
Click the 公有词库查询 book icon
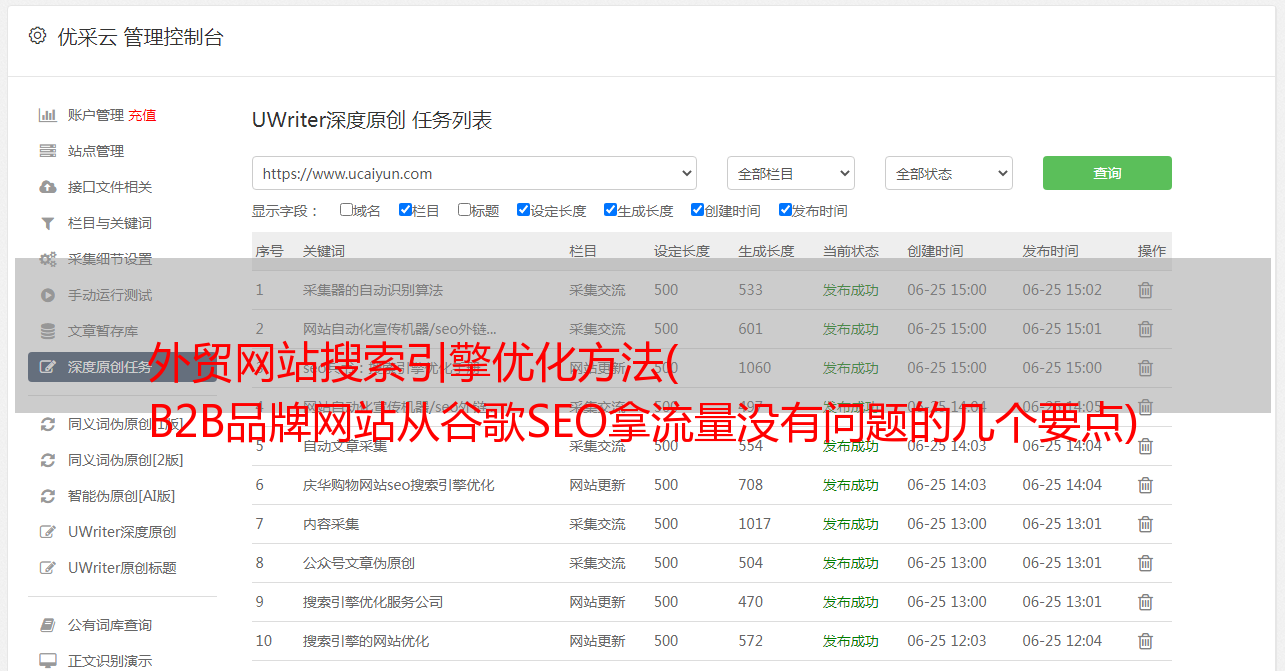[47, 625]
